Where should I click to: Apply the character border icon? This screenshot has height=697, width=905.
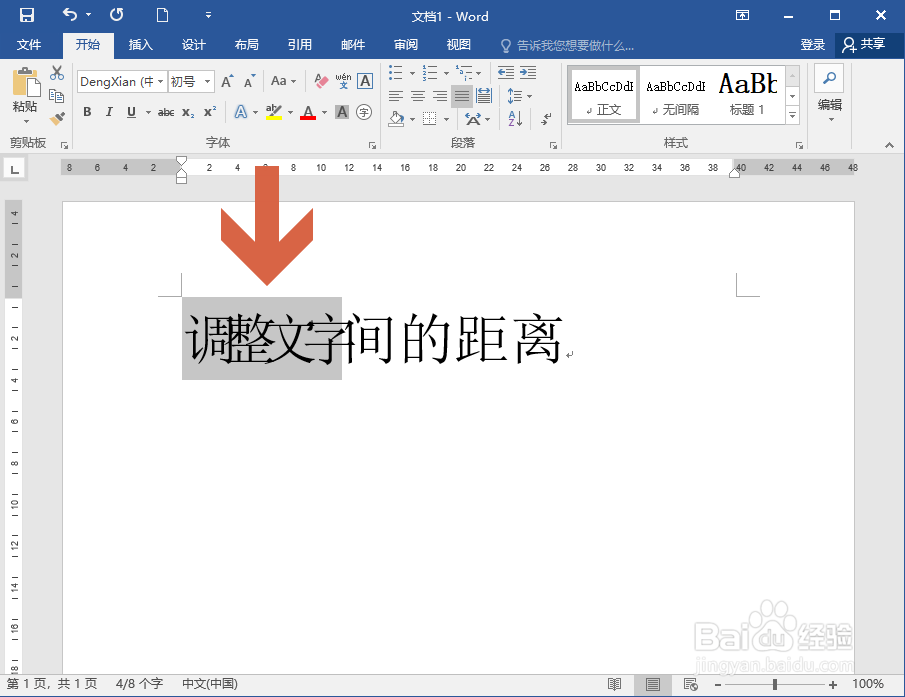(x=365, y=80)
